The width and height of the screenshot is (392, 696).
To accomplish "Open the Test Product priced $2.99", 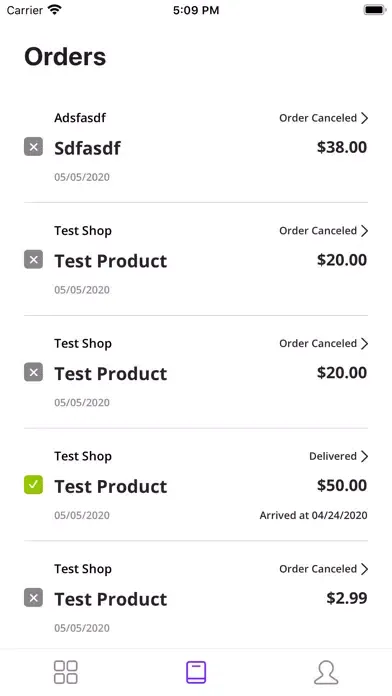I will 111,599.
